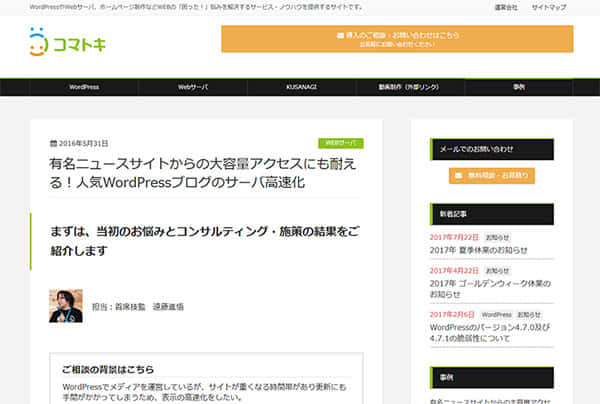Click the envelope icon on the sidebar 無料相談 button
600x404 pixels.
[x=458, y=176]
